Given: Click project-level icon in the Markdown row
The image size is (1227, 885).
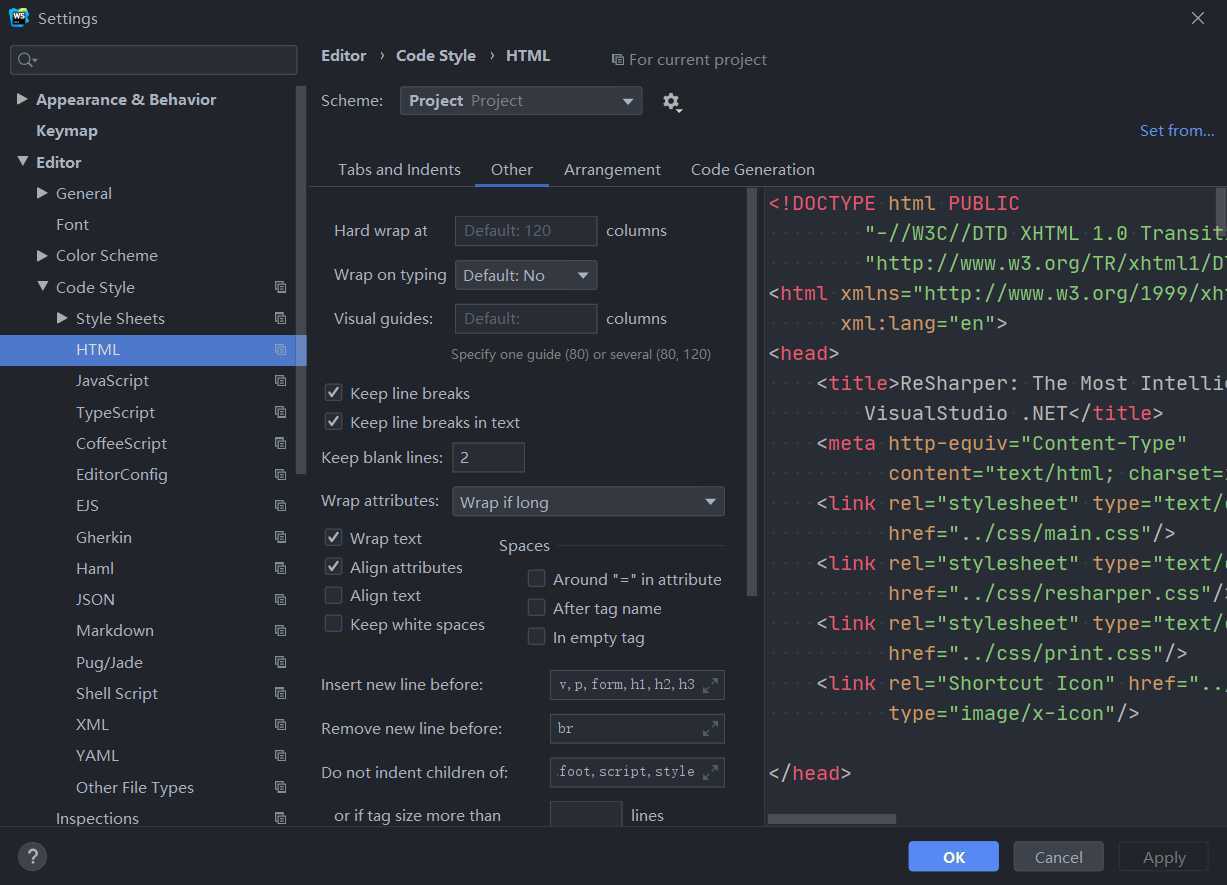Looking at the screenshot, I should 280,631.
